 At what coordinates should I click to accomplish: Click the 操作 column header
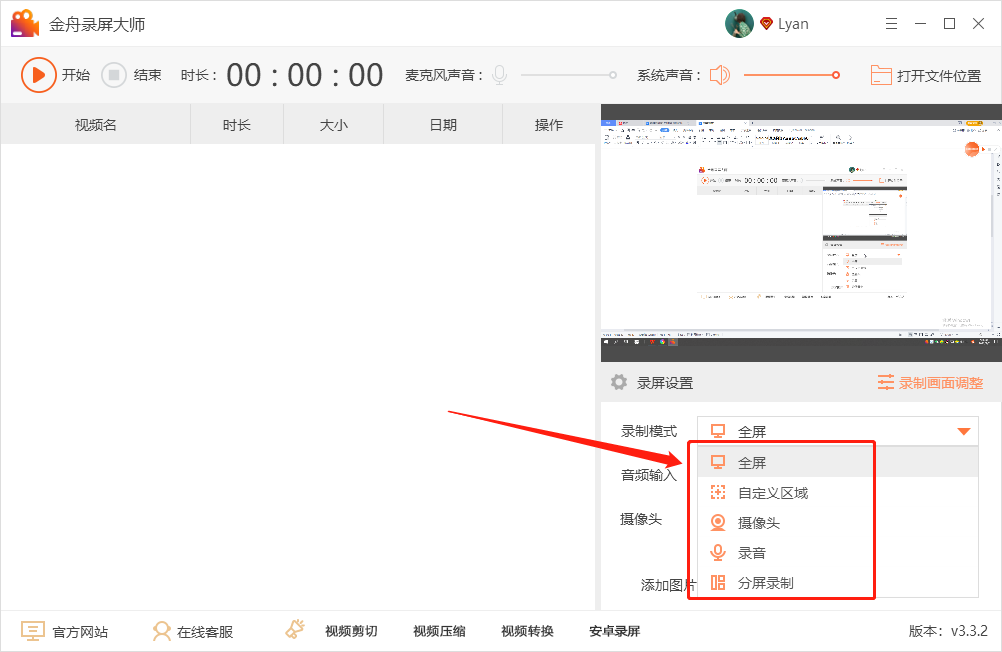click(x=549, y=125)
